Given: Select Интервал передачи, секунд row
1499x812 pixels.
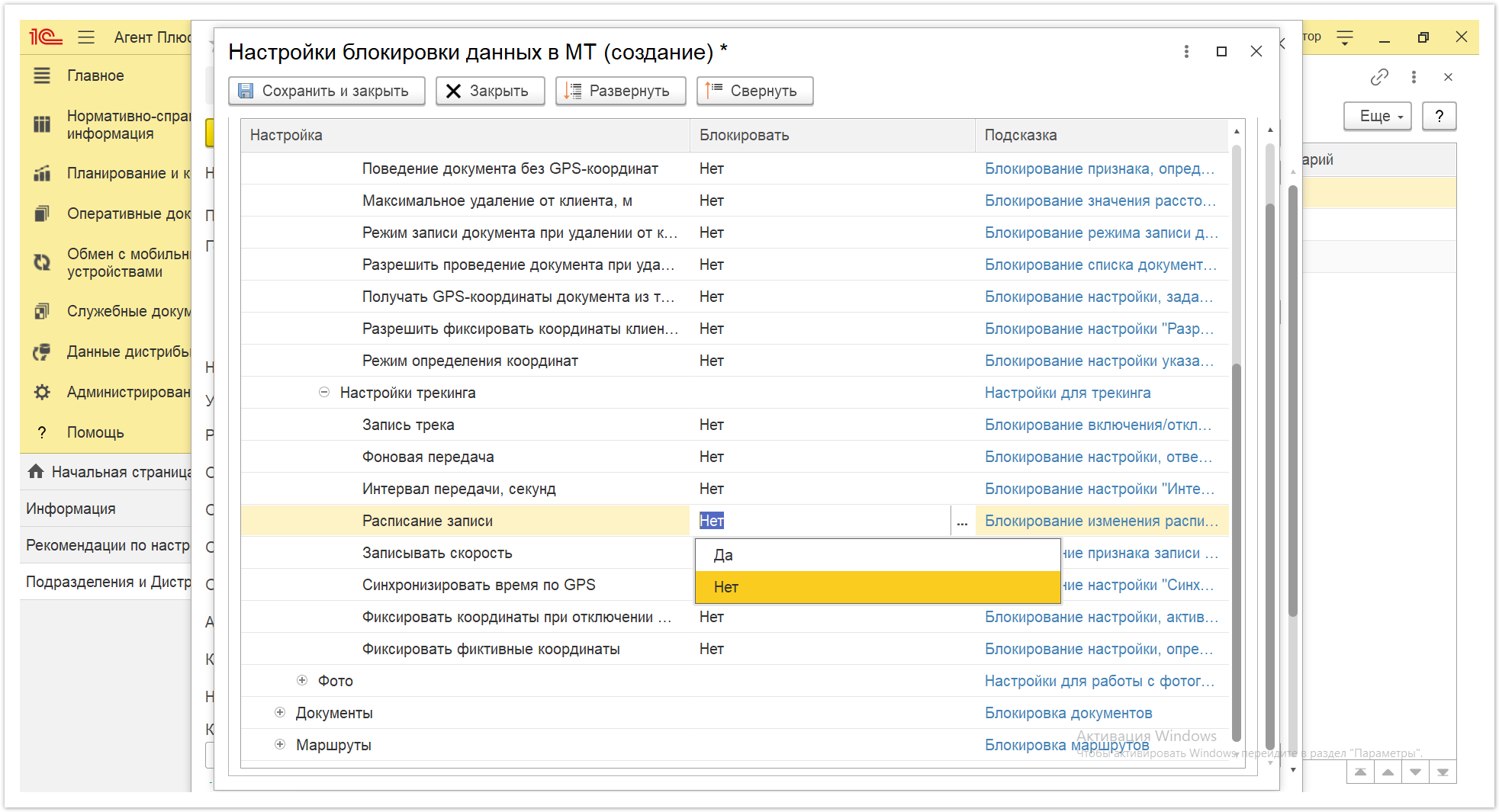Looking at the screenshot, I should (x=735, y=489).
